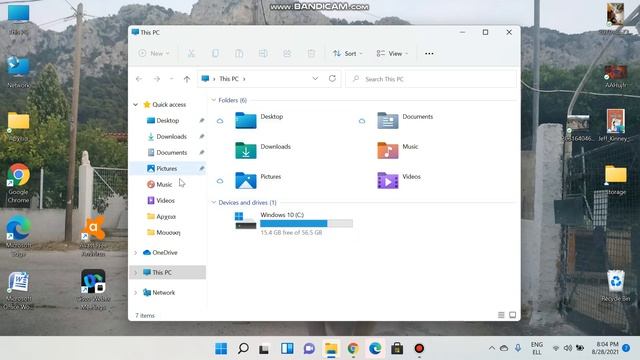Screen dimensions: 640x360
Task: Open the View dropdown
Action: (392, 53)
